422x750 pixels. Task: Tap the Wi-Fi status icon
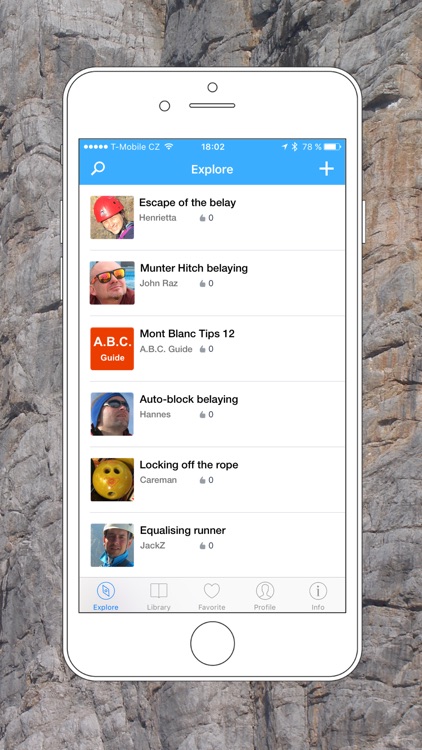pos(168,147)
